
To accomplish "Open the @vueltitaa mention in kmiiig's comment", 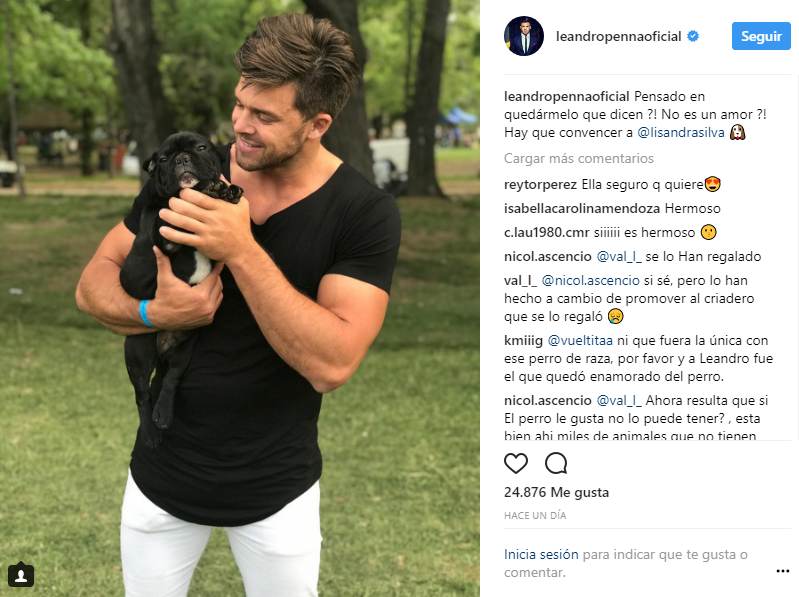I will pos(580,340).
